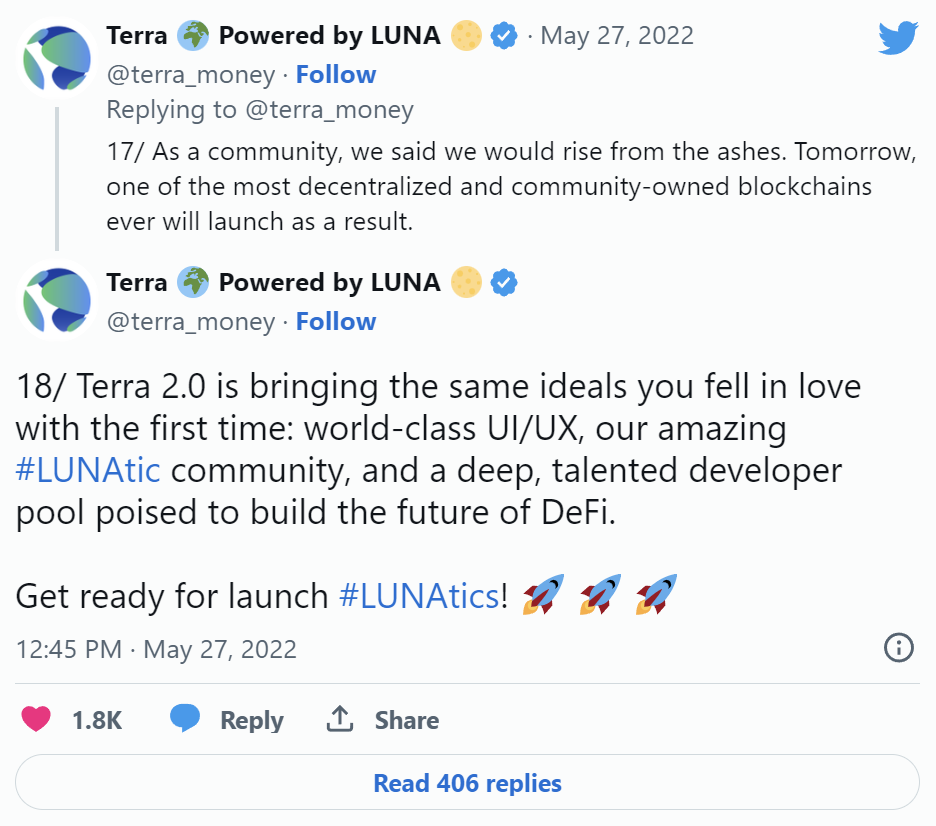Image resolution: width=936 pixels, height=826 pixels.
Task: Click Follow on the second tweet
Action: (x=336, y=322)
